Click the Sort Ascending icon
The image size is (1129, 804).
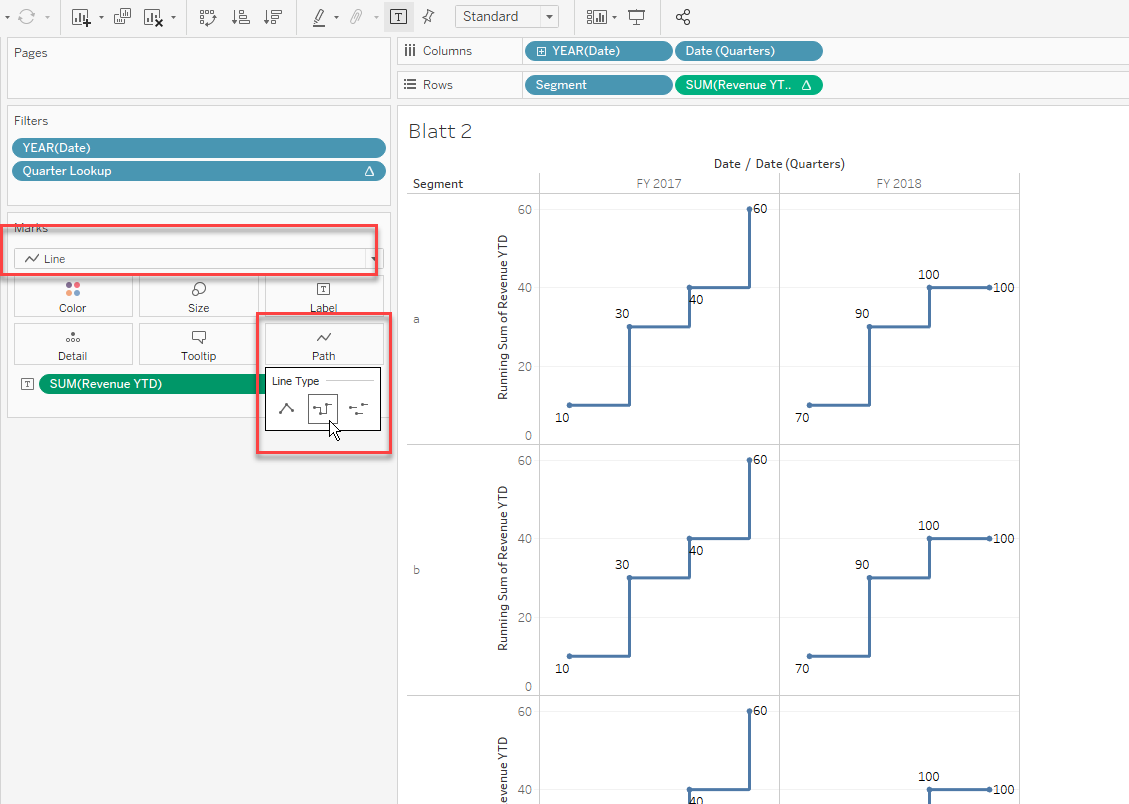point(242,17)
